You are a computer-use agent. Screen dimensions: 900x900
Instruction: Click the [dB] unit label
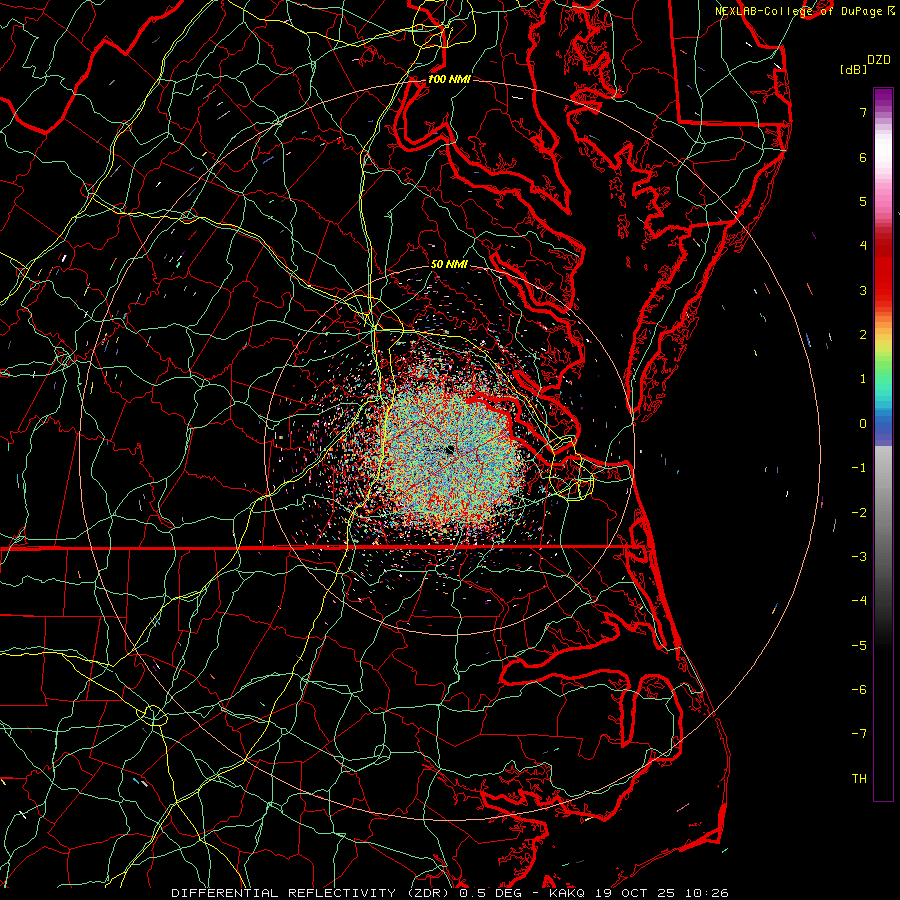point(853,69)
